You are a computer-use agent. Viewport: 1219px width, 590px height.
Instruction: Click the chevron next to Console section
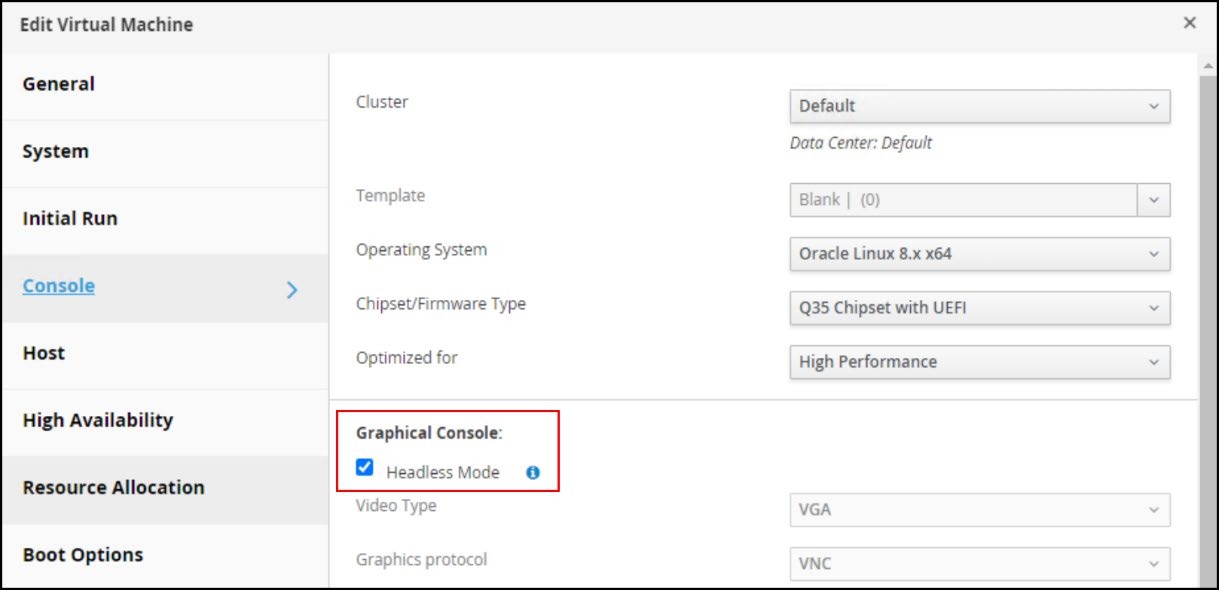coord(291,288)
